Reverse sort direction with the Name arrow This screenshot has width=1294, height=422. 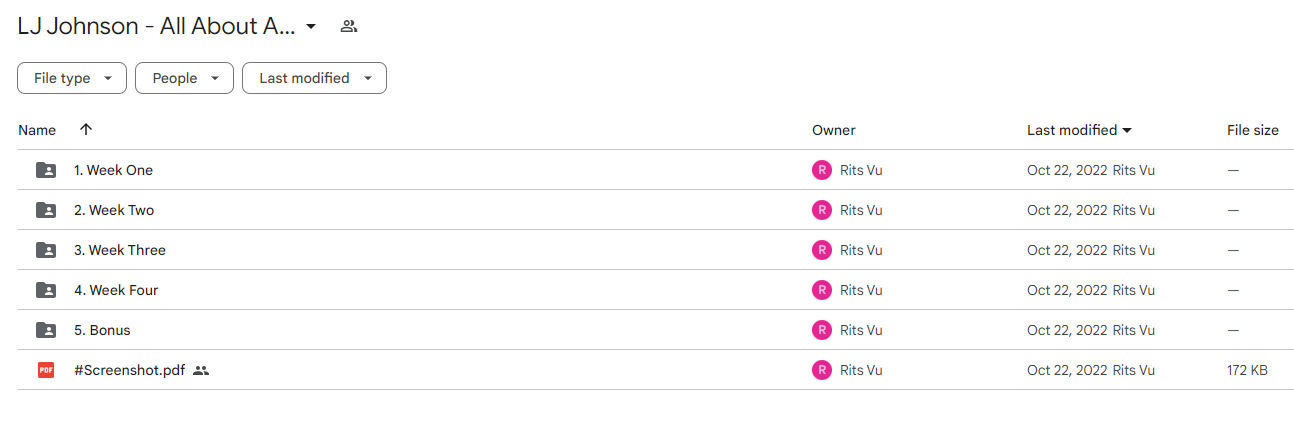pos(86,130)
